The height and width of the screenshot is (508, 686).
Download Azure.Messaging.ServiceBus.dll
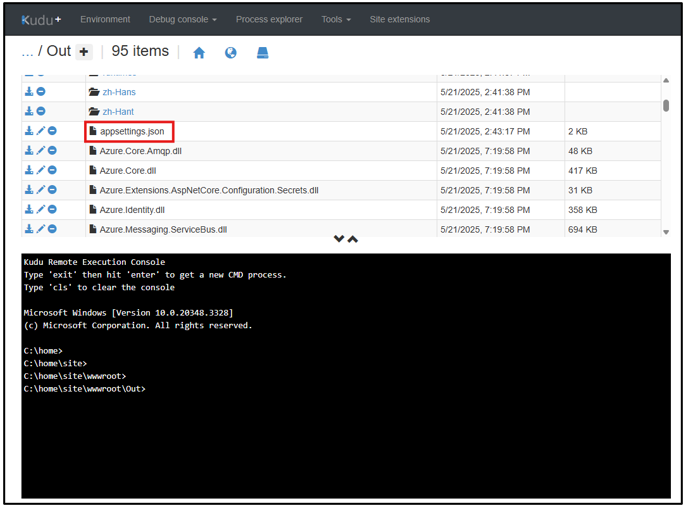coord(29,229)
